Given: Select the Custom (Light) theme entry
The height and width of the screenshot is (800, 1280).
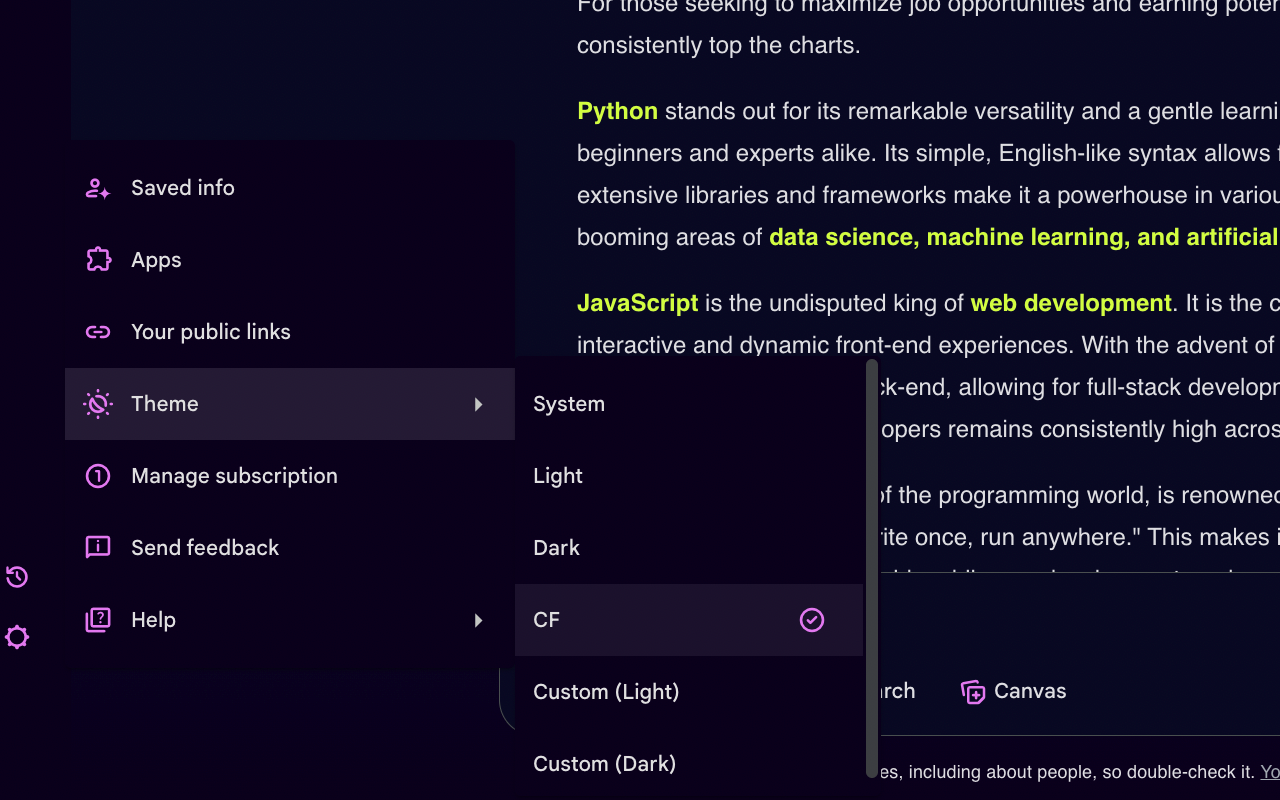Looking at the screenshot, I should click(606, 692).
